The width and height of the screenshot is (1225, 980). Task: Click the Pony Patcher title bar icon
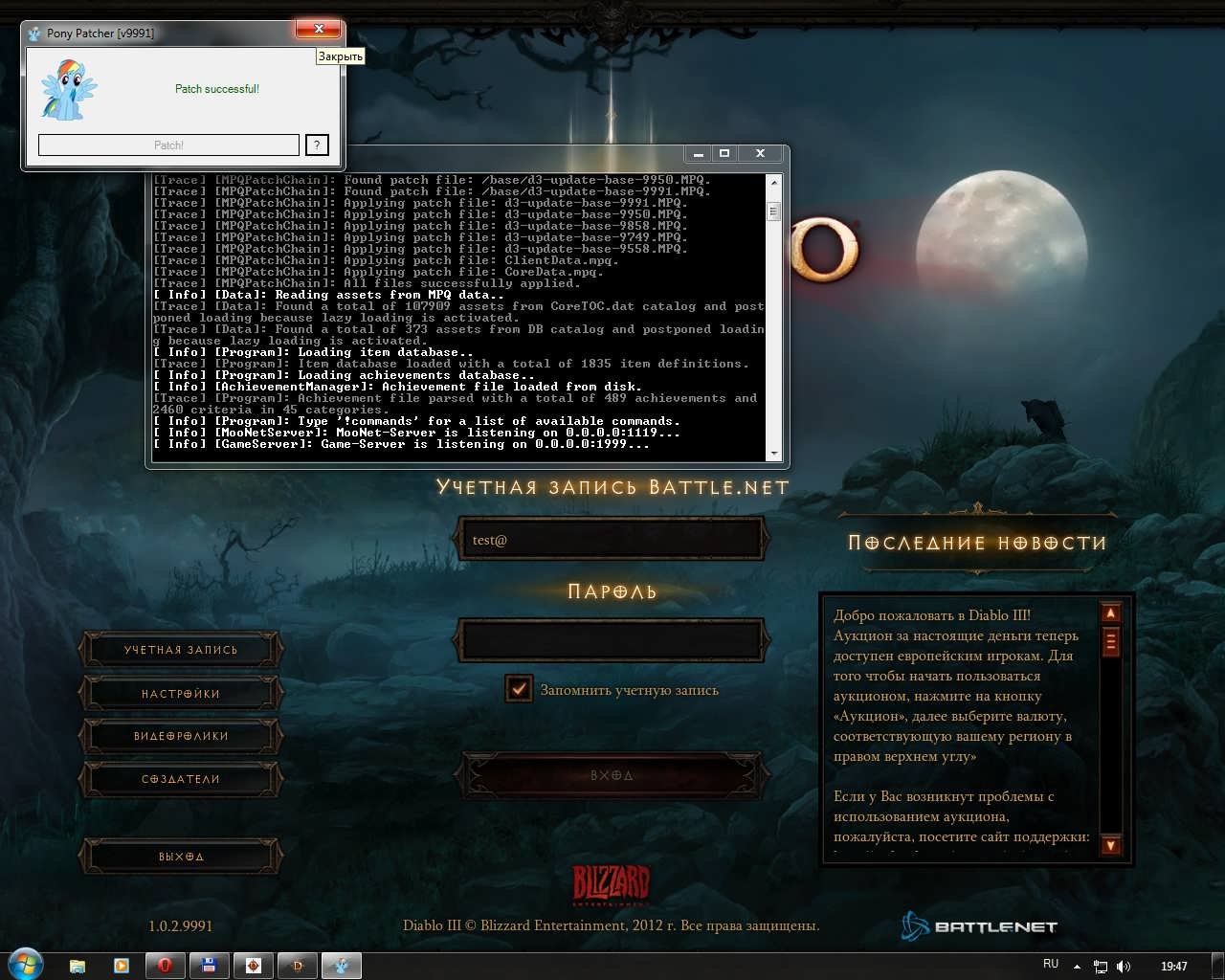pyautogui.click(x=34, y=33)
